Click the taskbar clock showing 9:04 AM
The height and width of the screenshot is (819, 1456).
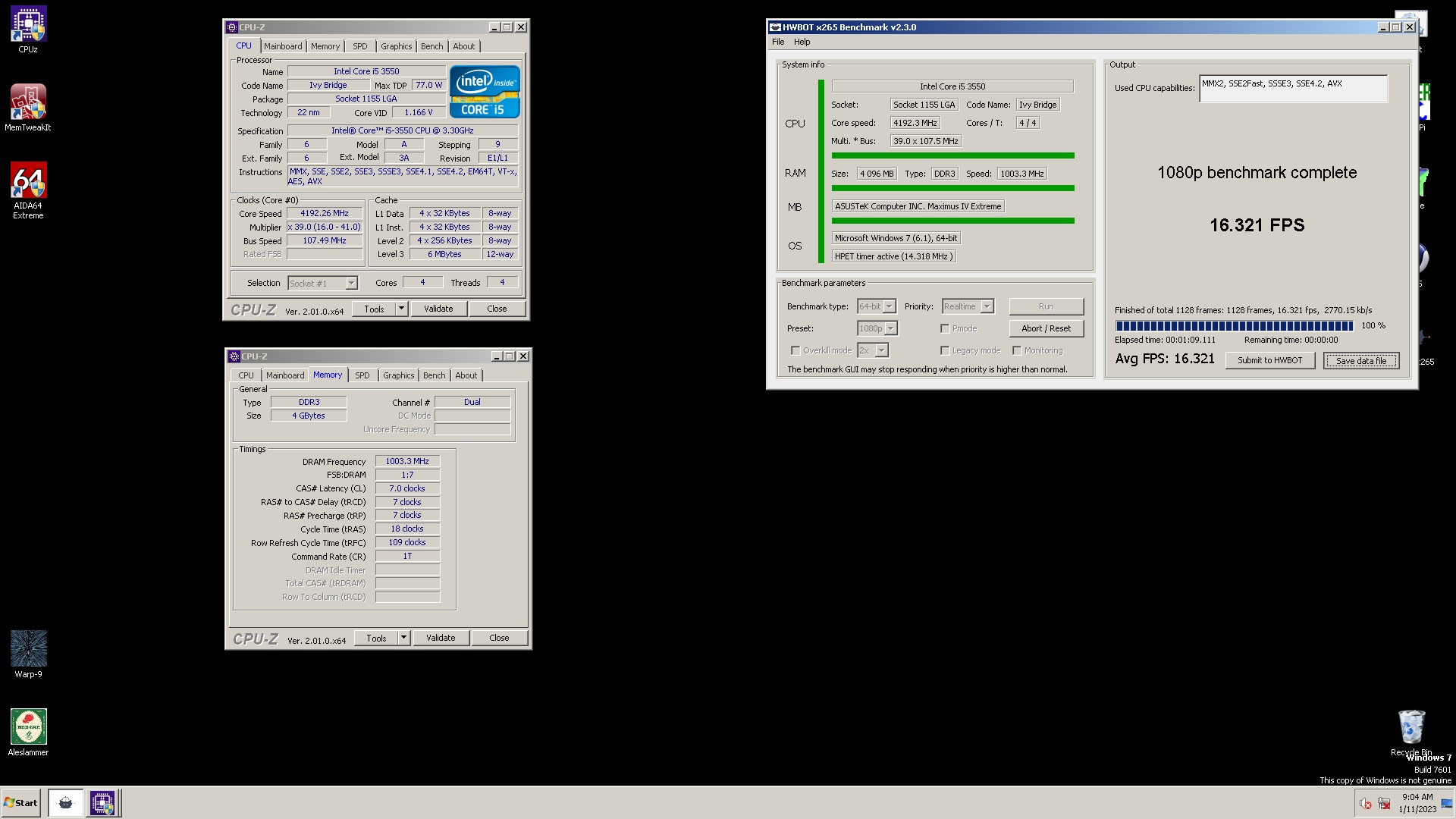click(1417, 803)
